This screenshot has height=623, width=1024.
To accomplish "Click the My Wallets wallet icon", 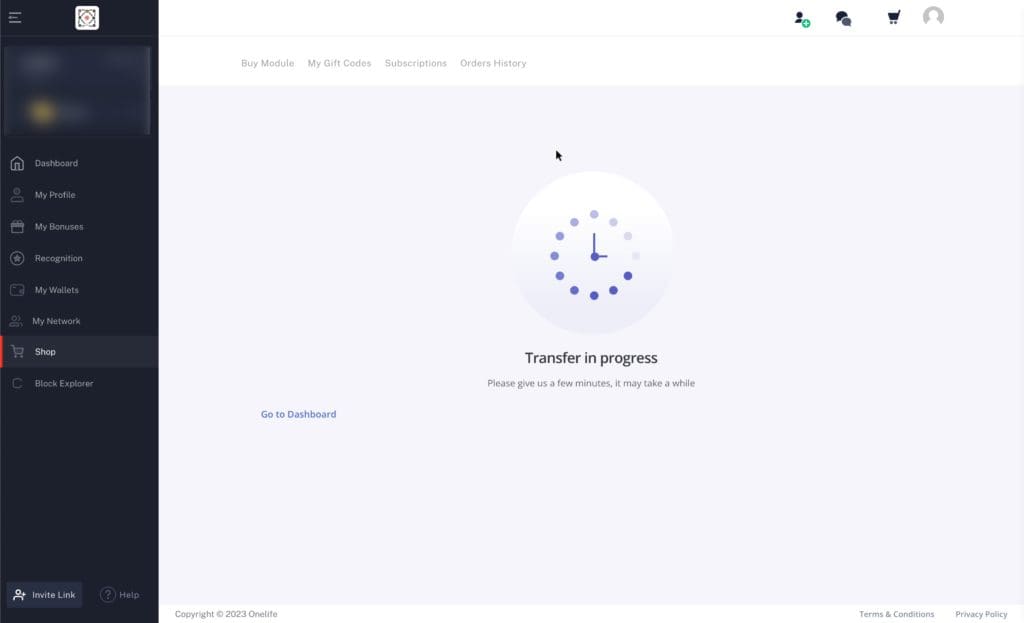I will tap(17, 290).
